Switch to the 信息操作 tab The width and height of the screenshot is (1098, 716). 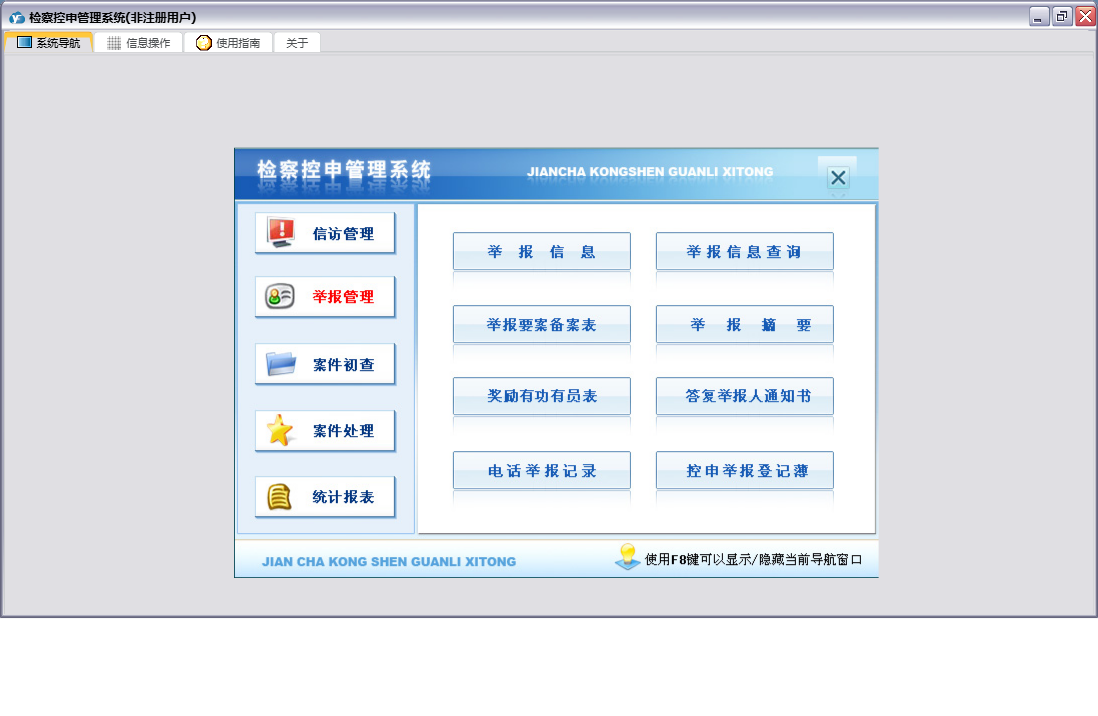(138, 43)
